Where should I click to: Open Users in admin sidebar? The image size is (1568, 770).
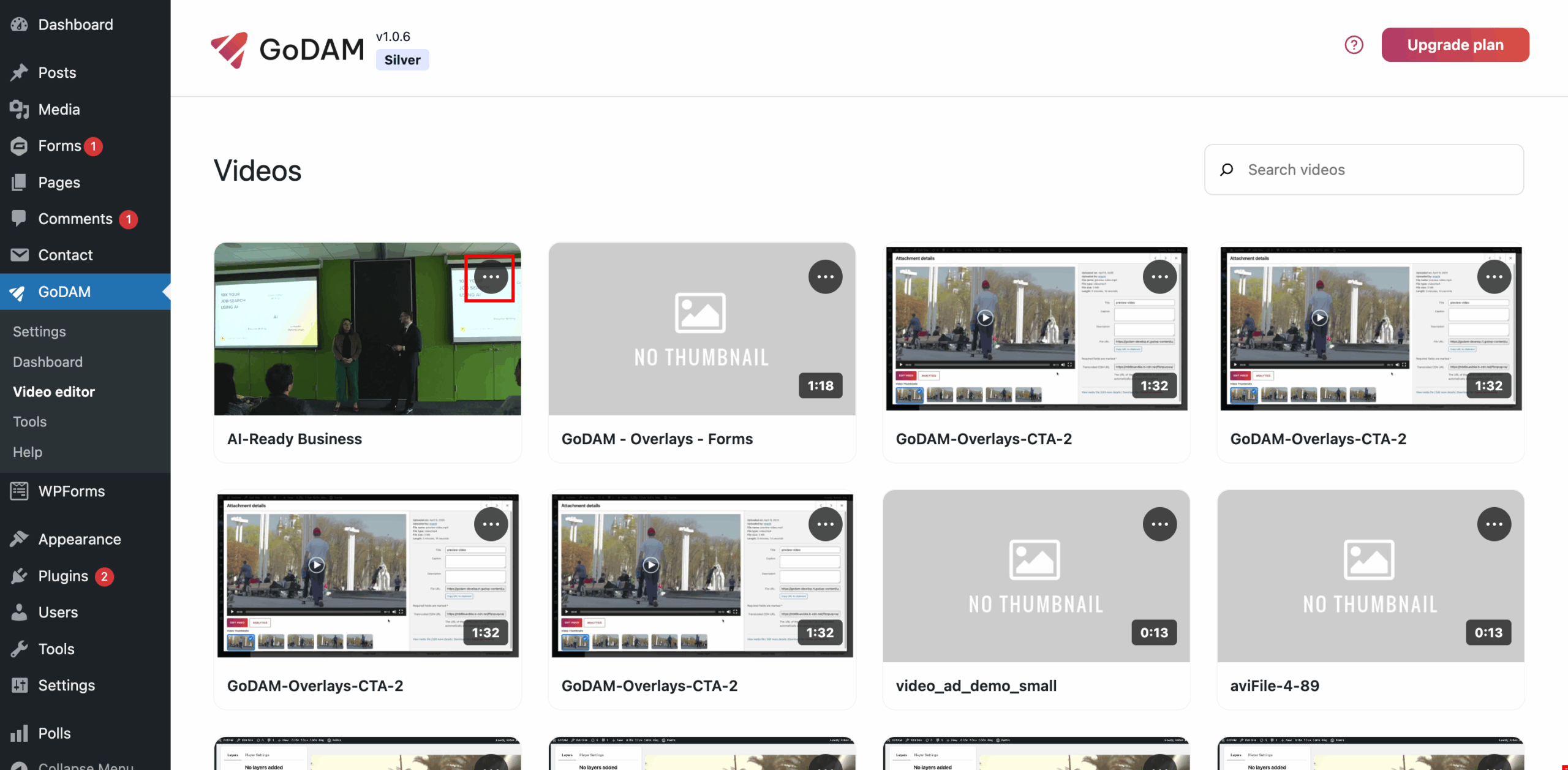click(x=58, y=613)
